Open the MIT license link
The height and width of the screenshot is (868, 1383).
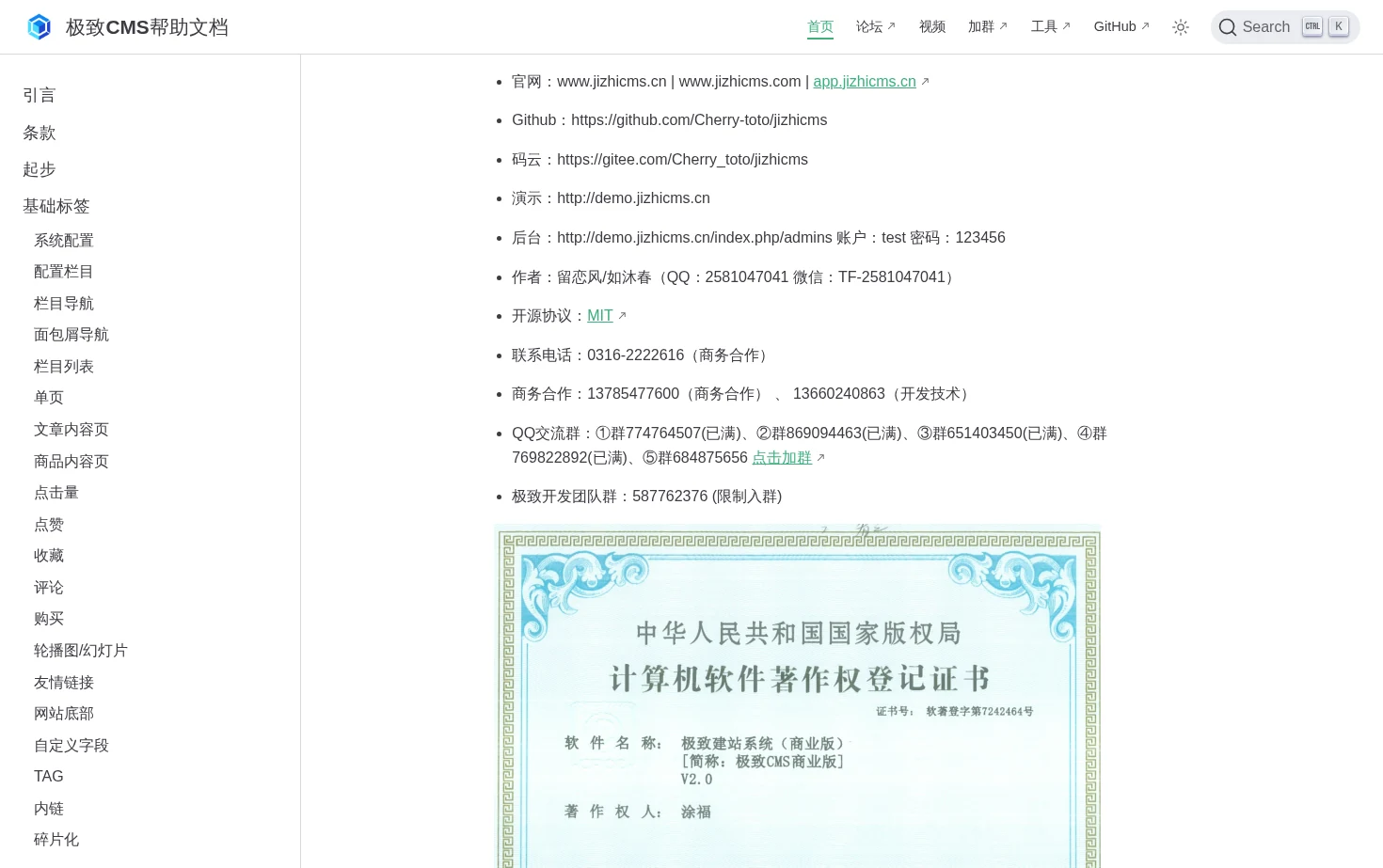pos(600,316)
